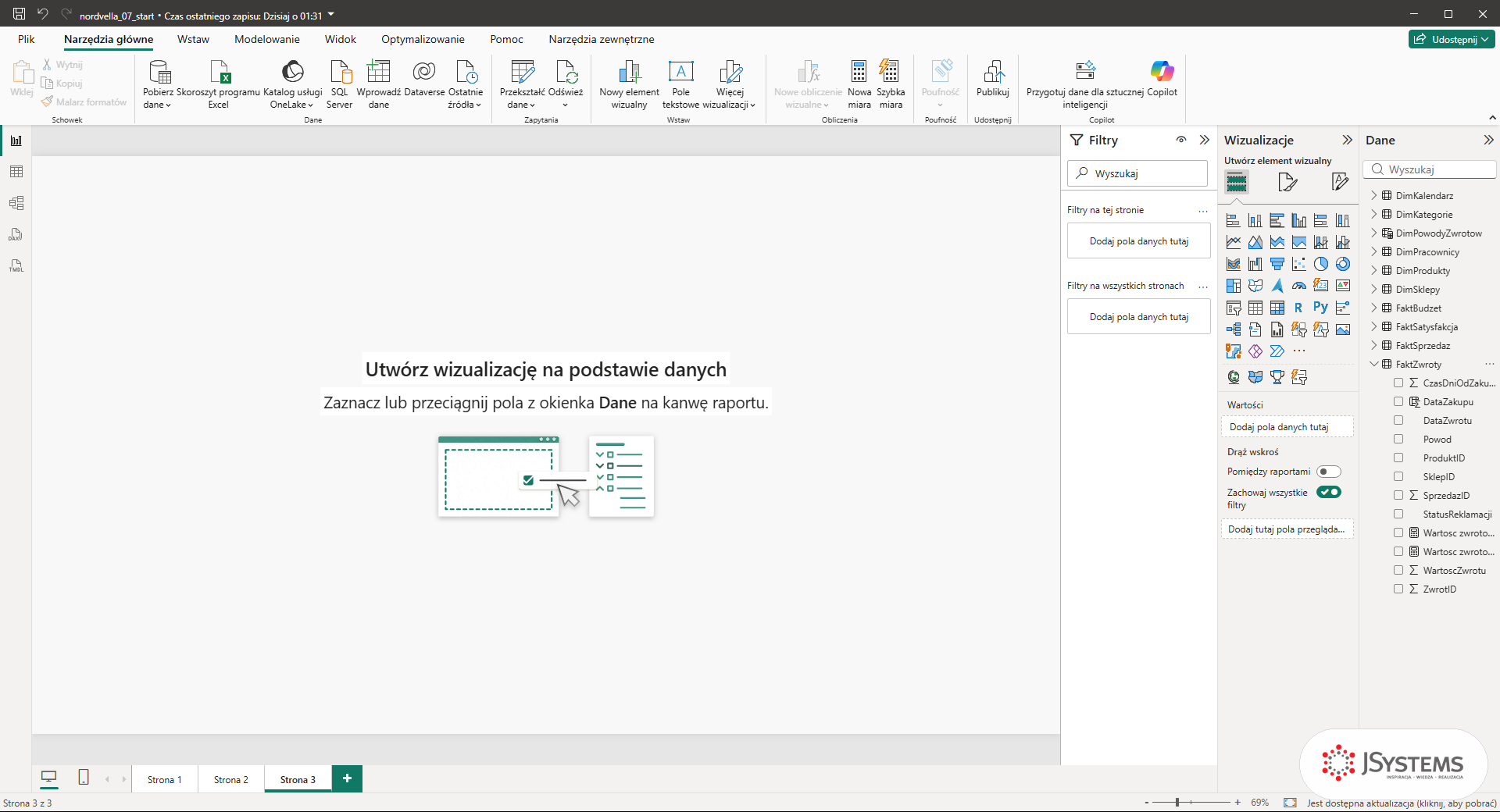The height and width of the screenshot is (812, 1500).
Task: Insert an R script visual
Action: [1299, 308]
